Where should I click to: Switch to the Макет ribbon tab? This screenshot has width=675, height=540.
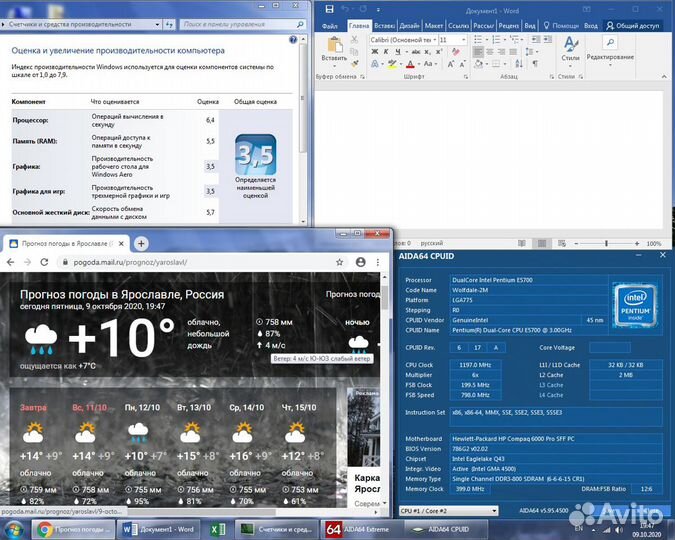point(434,26)
